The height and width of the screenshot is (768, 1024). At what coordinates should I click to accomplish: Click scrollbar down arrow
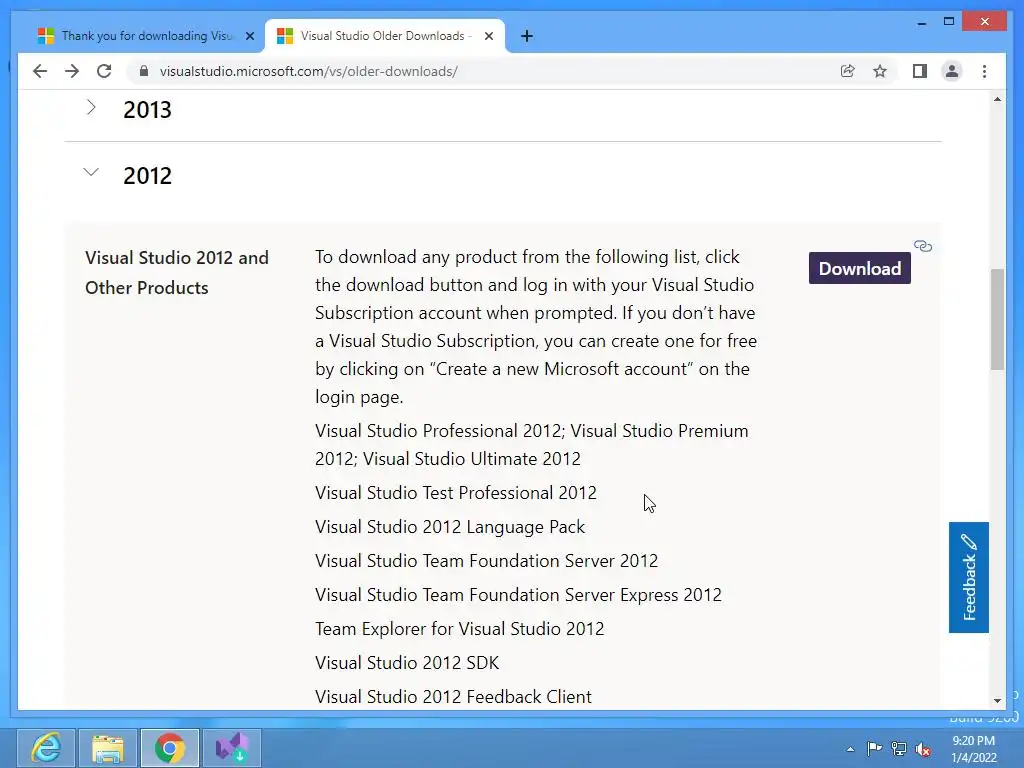[997, 701]
